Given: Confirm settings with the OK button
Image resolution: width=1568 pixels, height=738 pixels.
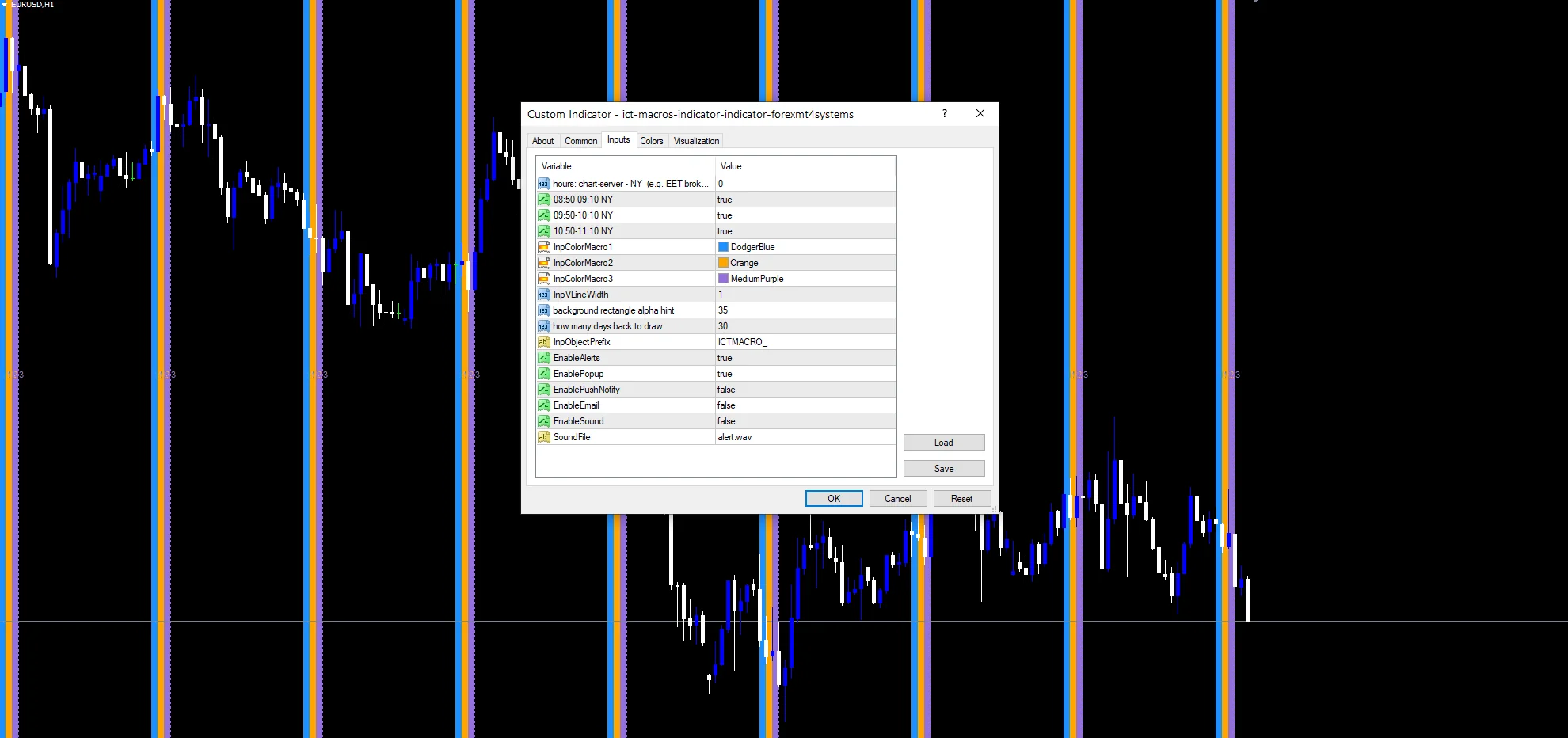Looking at the screenshot, I should pos(834,499).
